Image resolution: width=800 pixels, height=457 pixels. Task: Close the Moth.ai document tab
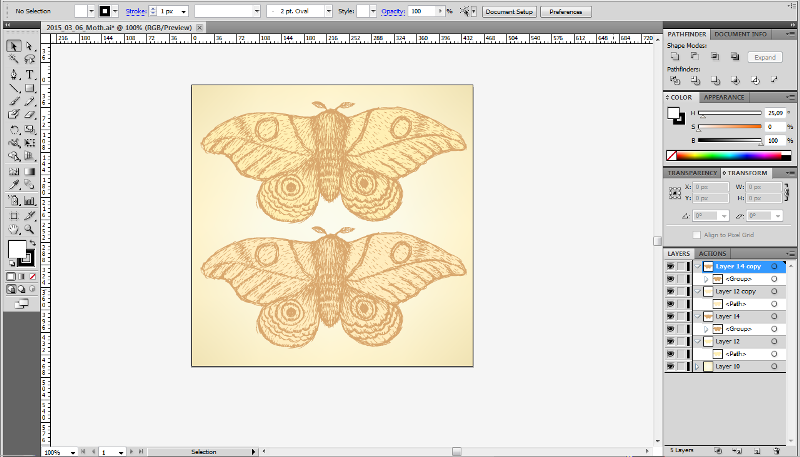point(199,28)
